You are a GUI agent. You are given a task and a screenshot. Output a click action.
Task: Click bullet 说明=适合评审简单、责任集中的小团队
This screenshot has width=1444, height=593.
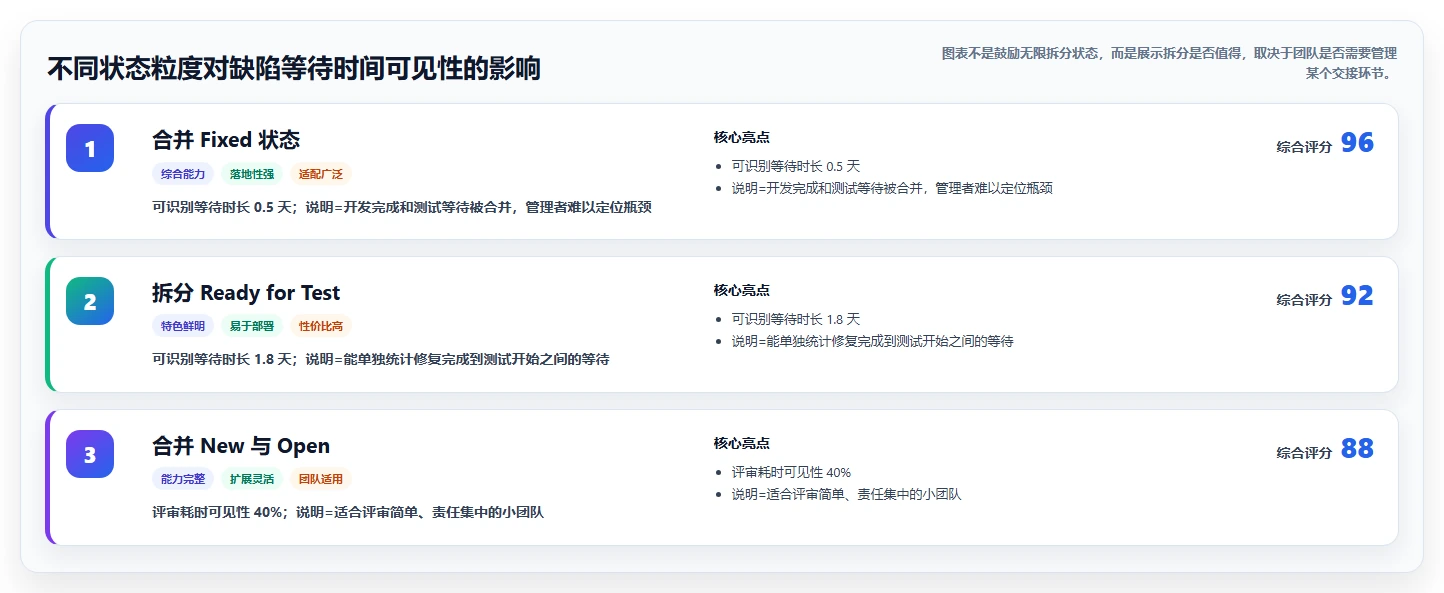point(846,494)
